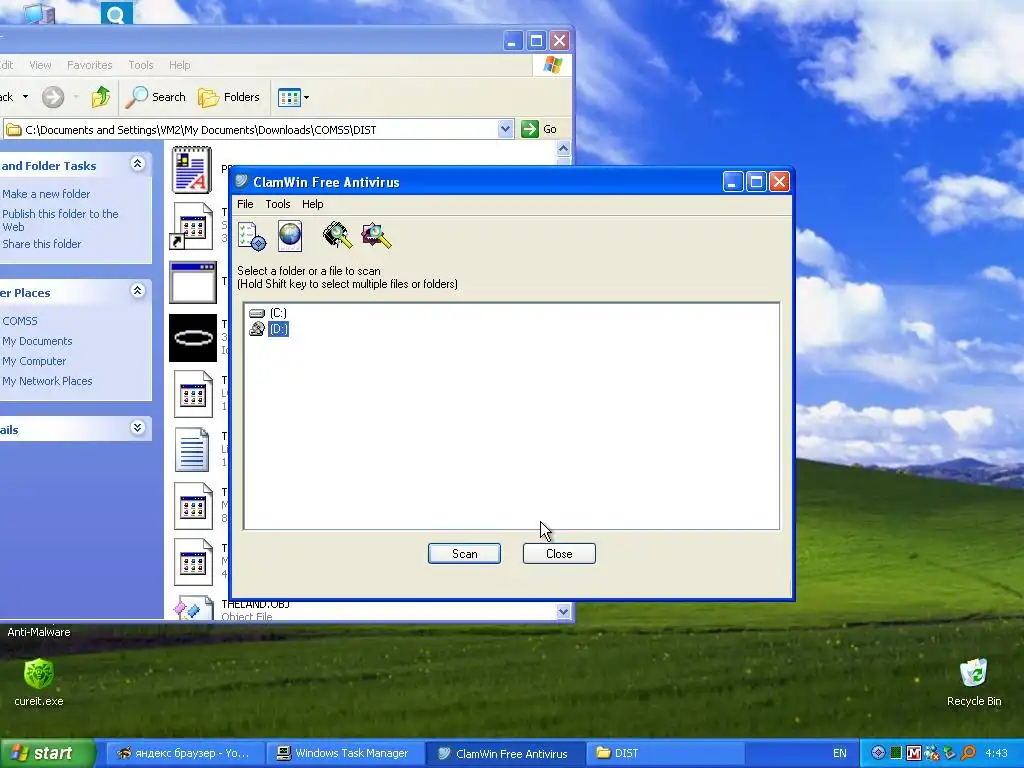This screenshot has width=1024, height=768.
Task: Click Publish this folder to the Web
Action: pyautogui.click(x=60, y=220)
